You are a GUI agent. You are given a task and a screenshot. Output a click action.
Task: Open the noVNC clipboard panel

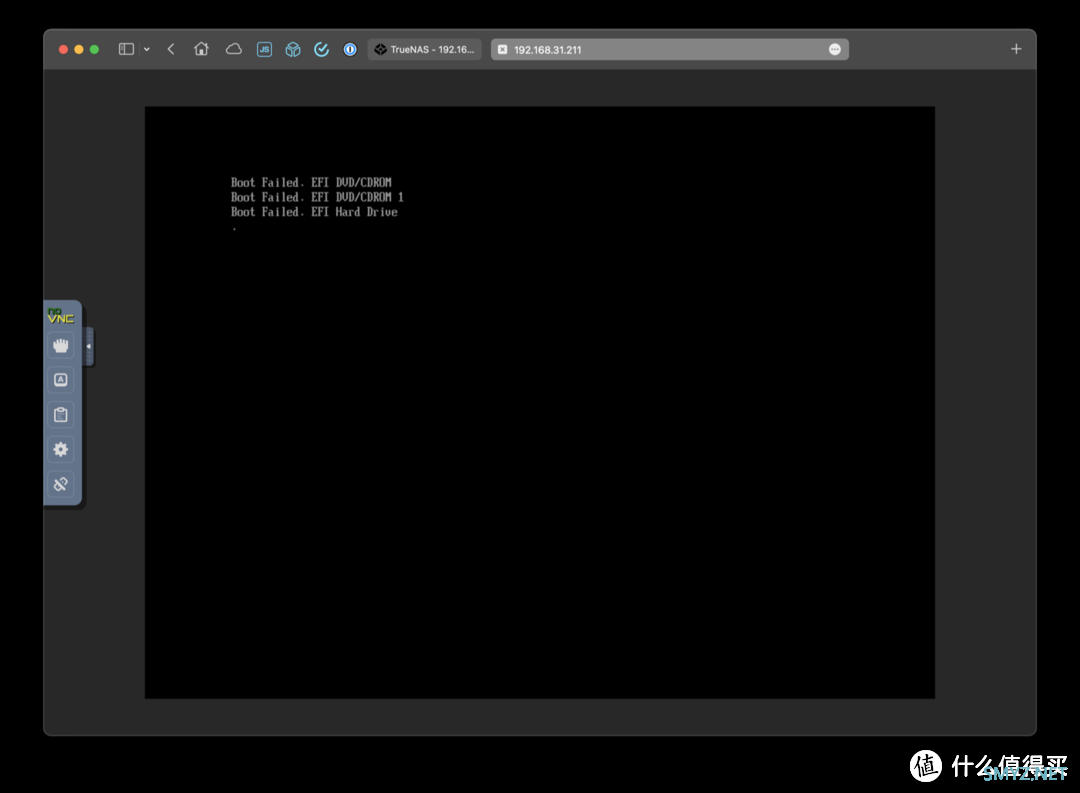click(x=61, y=415)
